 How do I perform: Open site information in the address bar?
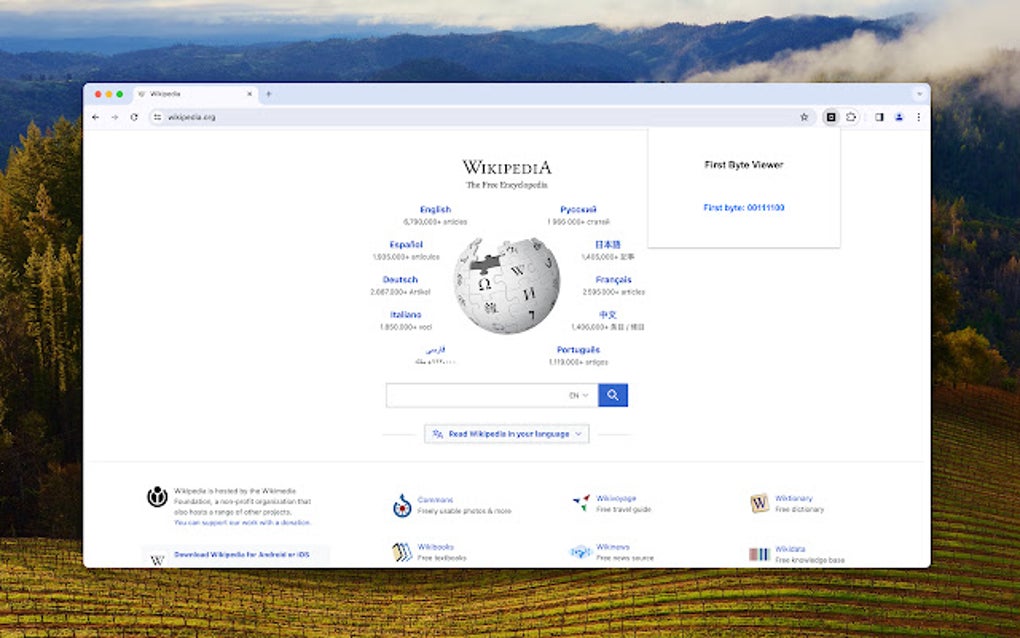pyautogui.click(x=157, y=116)
